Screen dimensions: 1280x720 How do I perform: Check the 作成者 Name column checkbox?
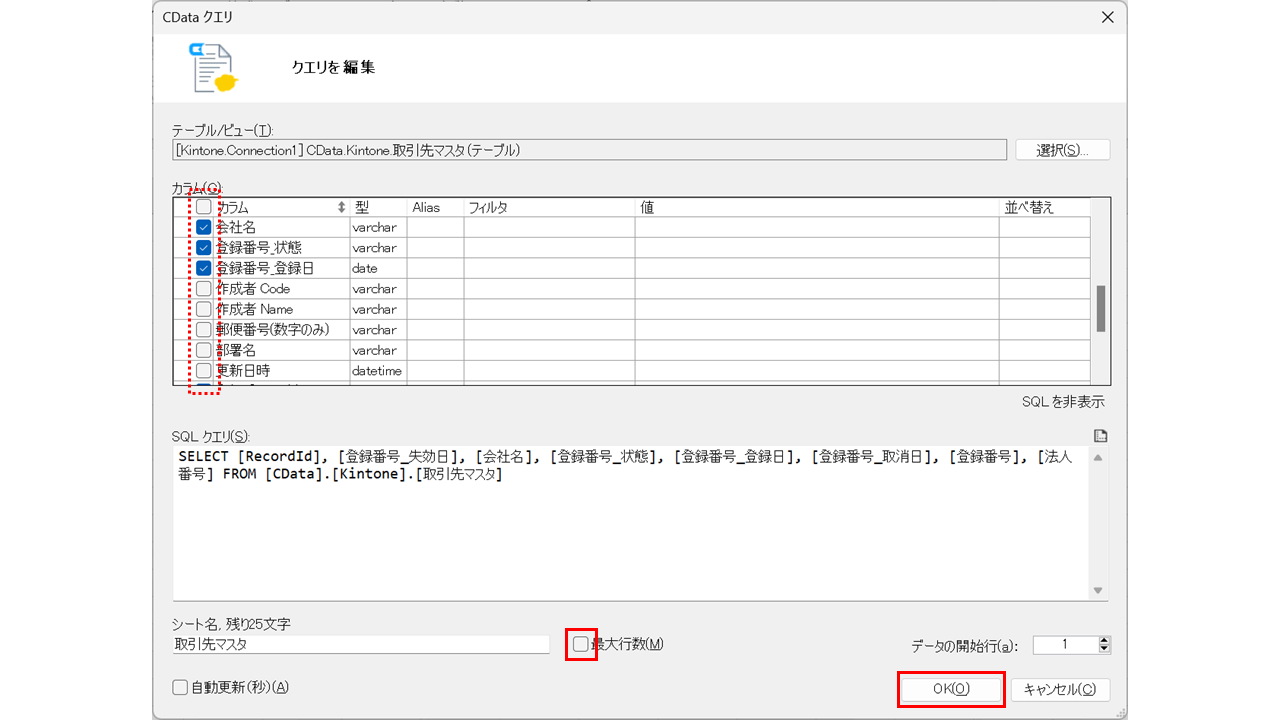[204, 309]
